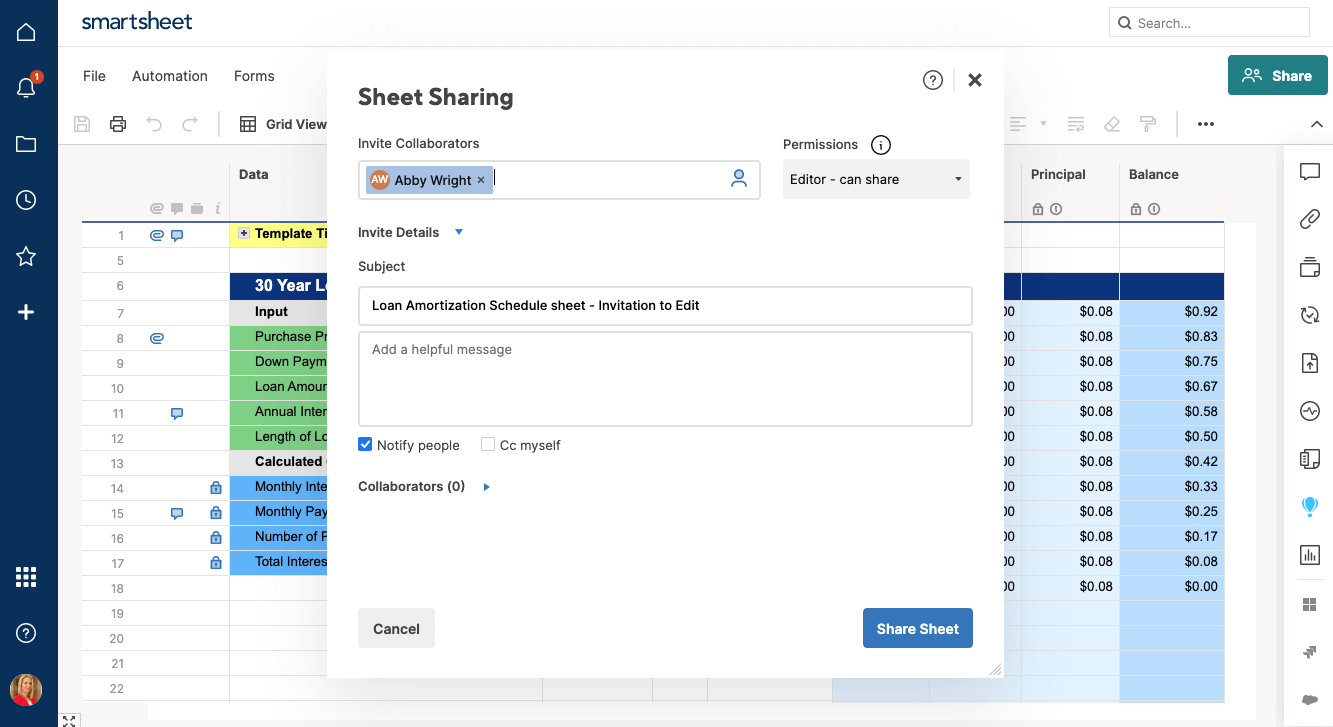The width and height of the screenshot is (1333, 727).
Task: Click the helpful message text area
Action: pos(664,380)
